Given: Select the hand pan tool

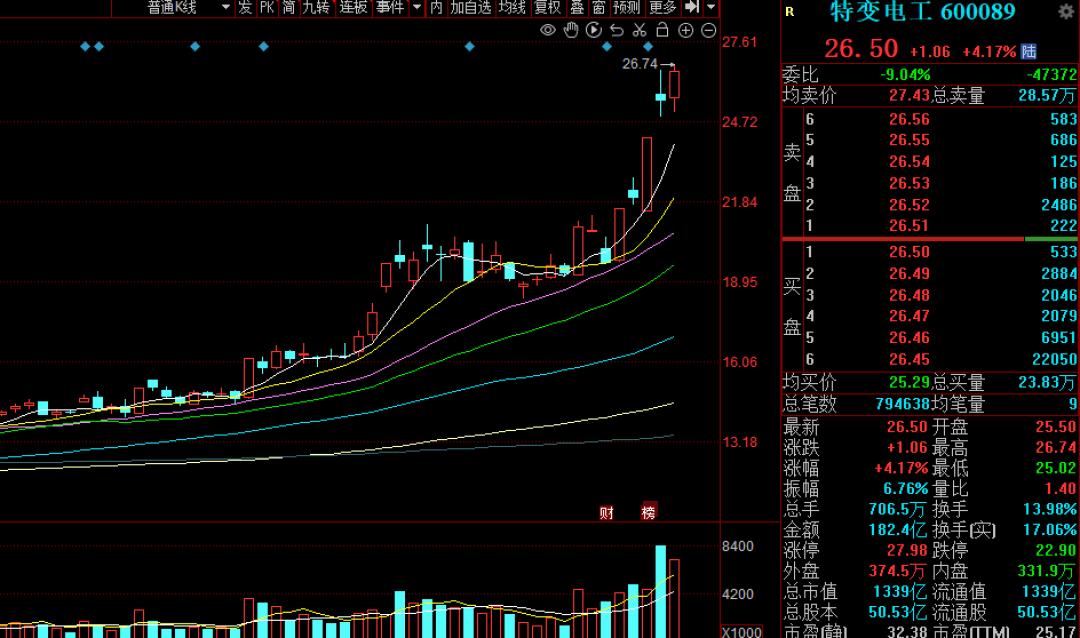Looking at the screenshot, I should tap(571, 30).
